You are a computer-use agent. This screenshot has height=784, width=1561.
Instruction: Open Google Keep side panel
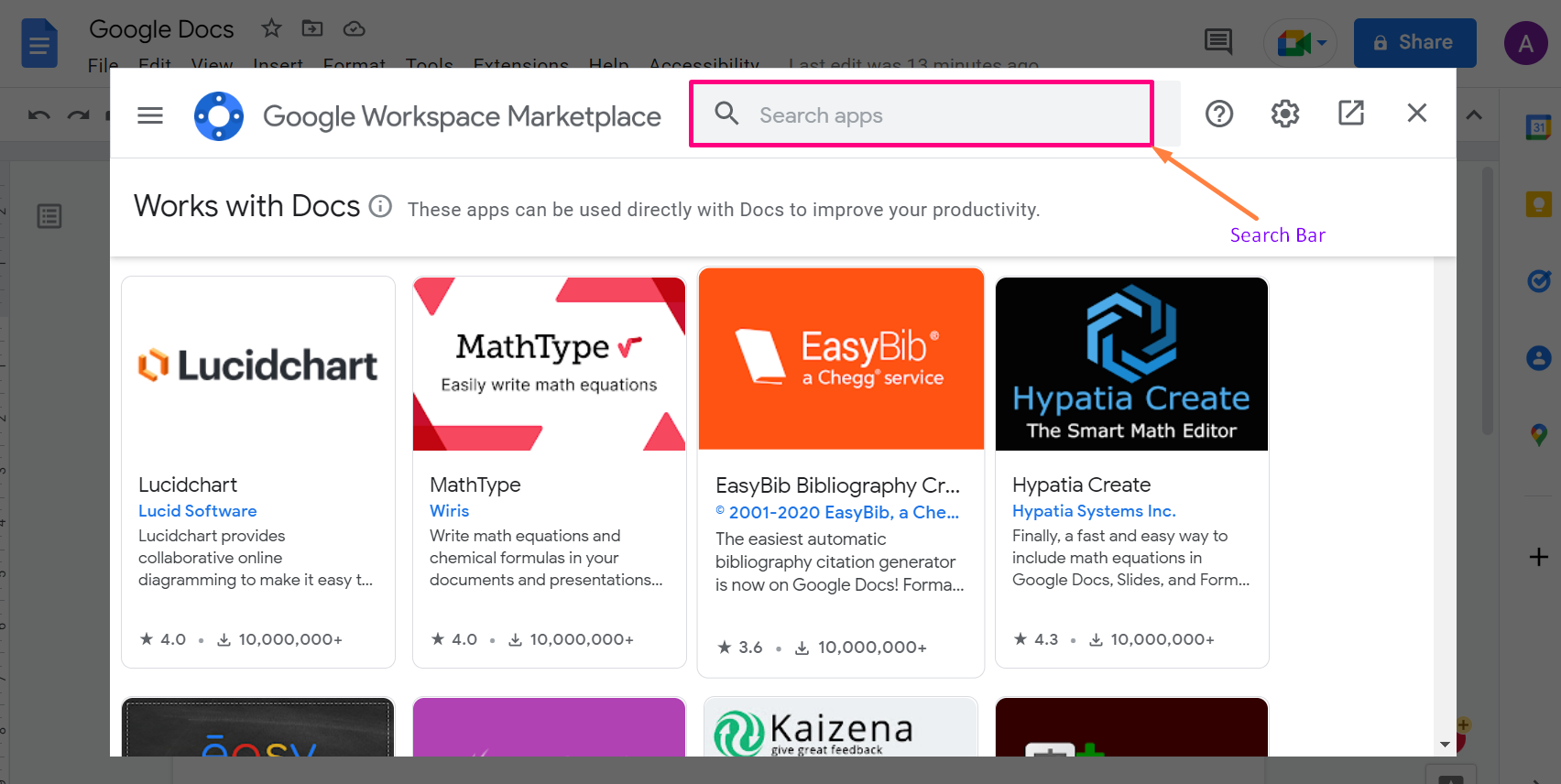(1539, 203)
